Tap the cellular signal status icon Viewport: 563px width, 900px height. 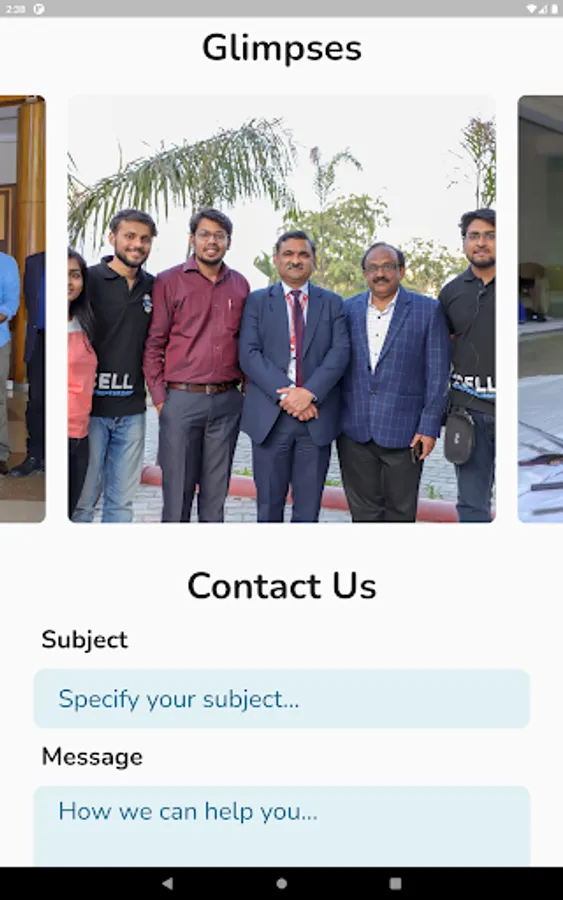point(543,9)
